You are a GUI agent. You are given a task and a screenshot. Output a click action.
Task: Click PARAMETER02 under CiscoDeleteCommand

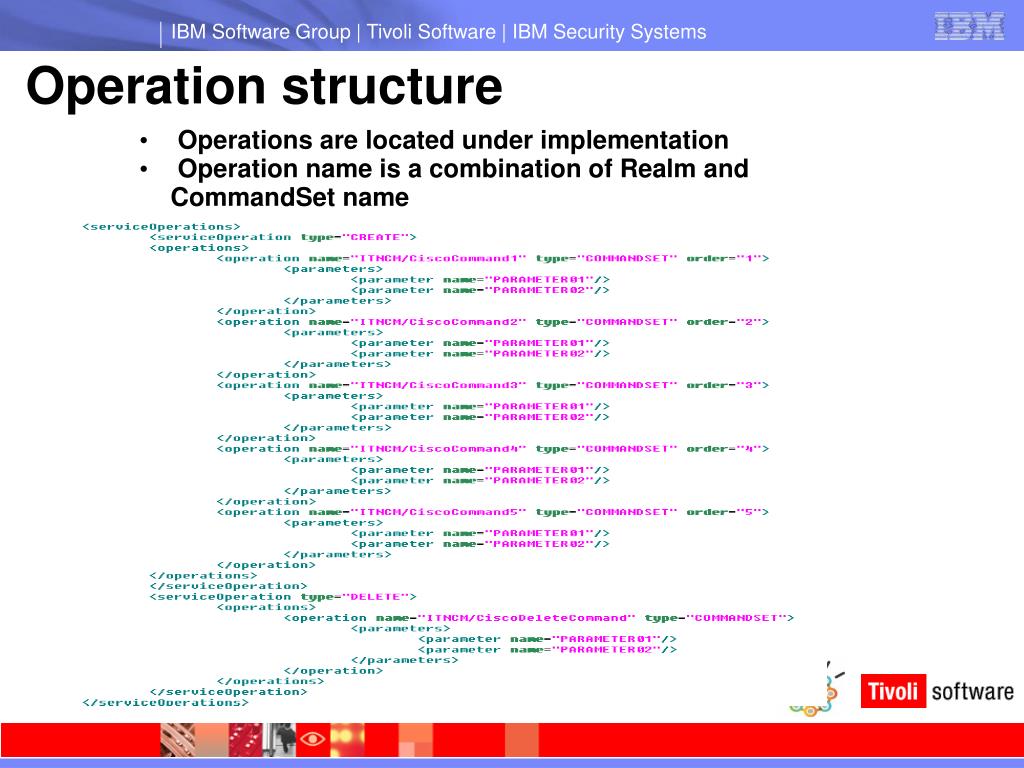(x=547, y=650)
